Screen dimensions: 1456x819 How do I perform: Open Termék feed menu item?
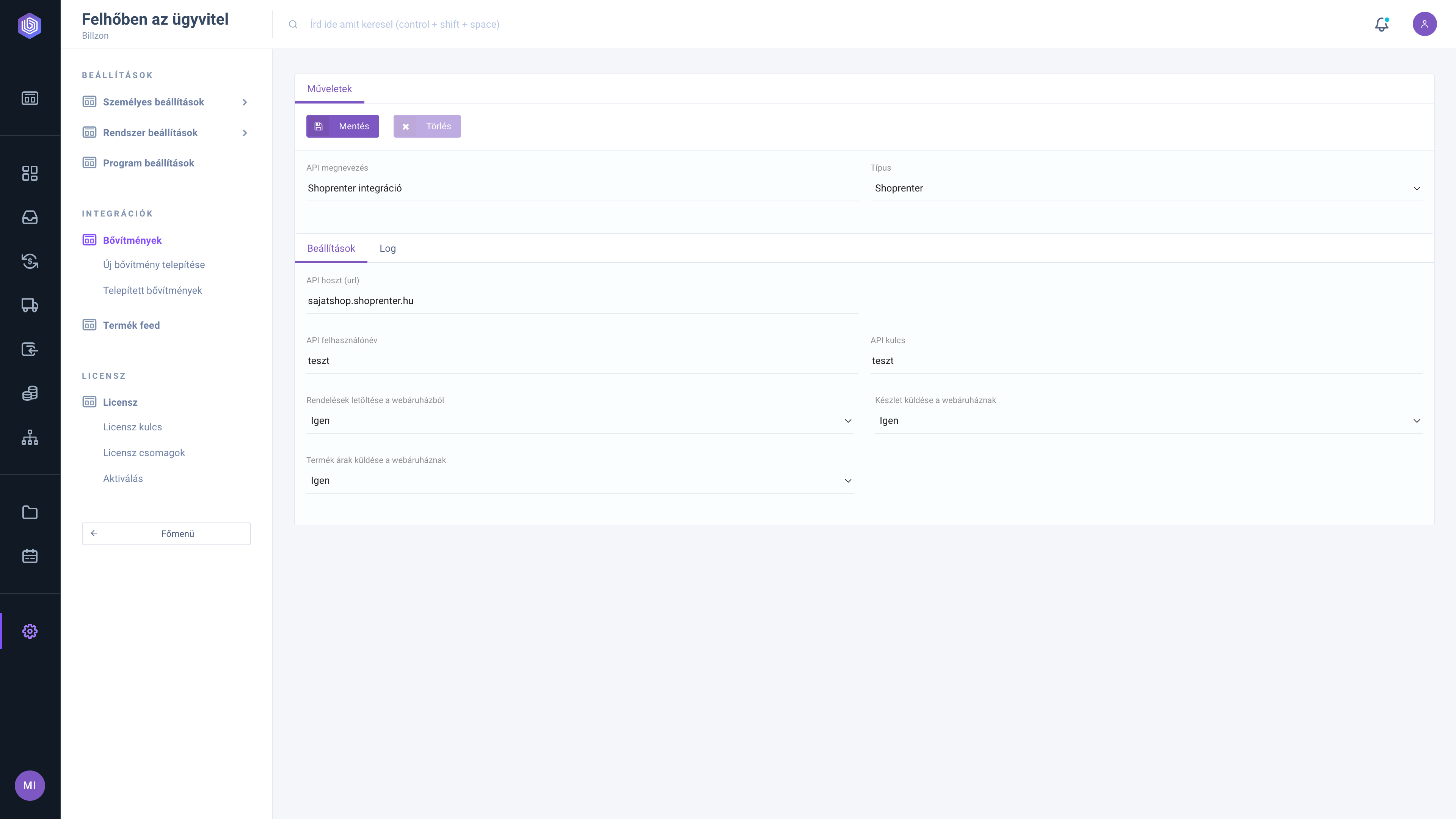pyautogui.click(x=131, y=325)
